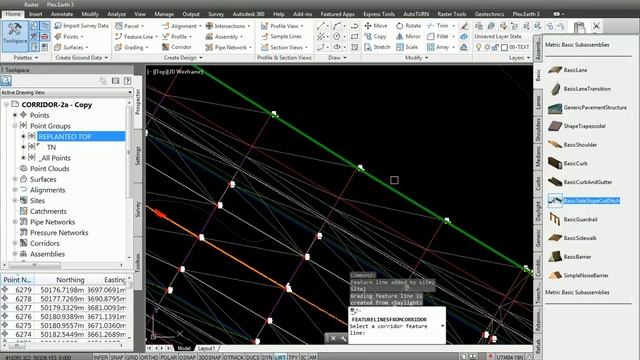Pick the GenericPavementStructure subassembly
The height and width of the screenshot is (360, 640).
pos(587,107)
